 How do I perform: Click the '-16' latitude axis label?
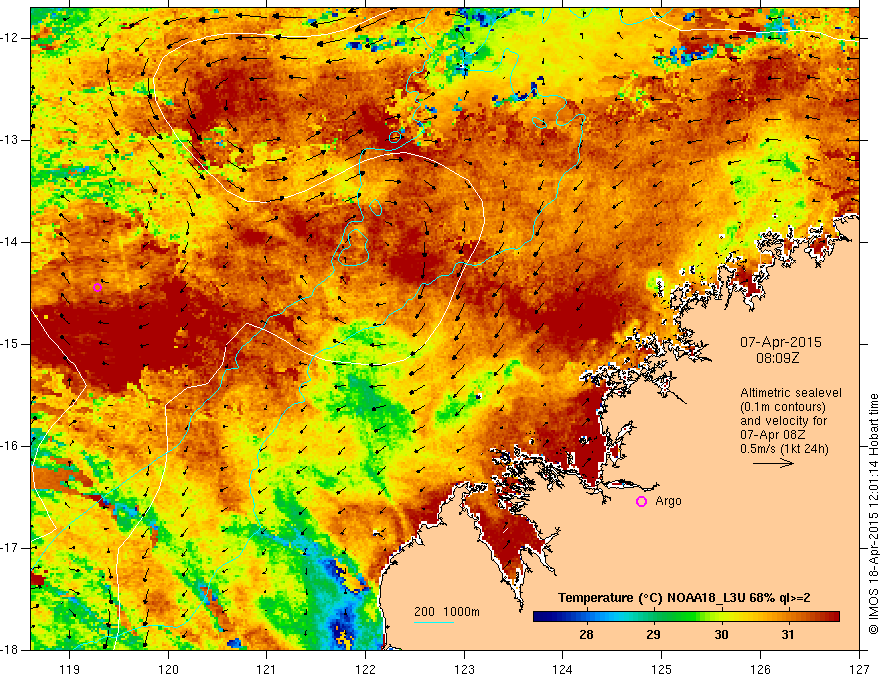[11, 446]
